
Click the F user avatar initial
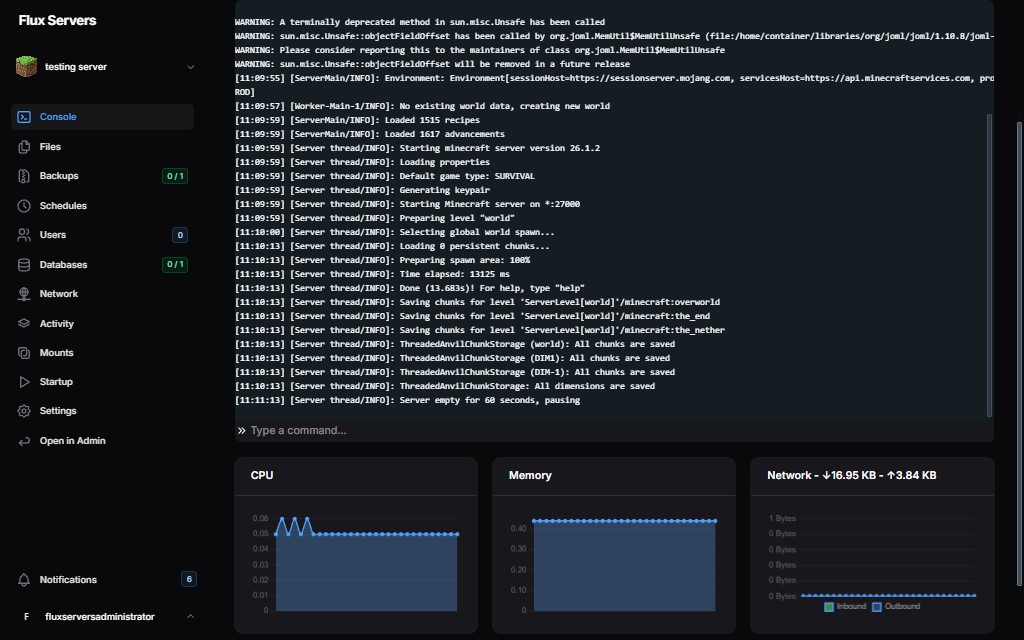click(26, 616)
